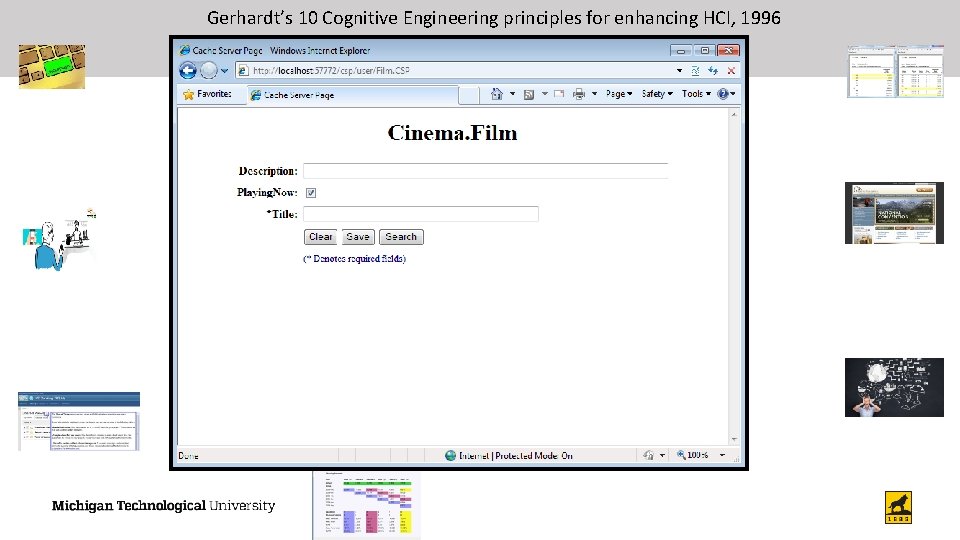Select the keyboard keys thumbnail image

click(51, 67)
